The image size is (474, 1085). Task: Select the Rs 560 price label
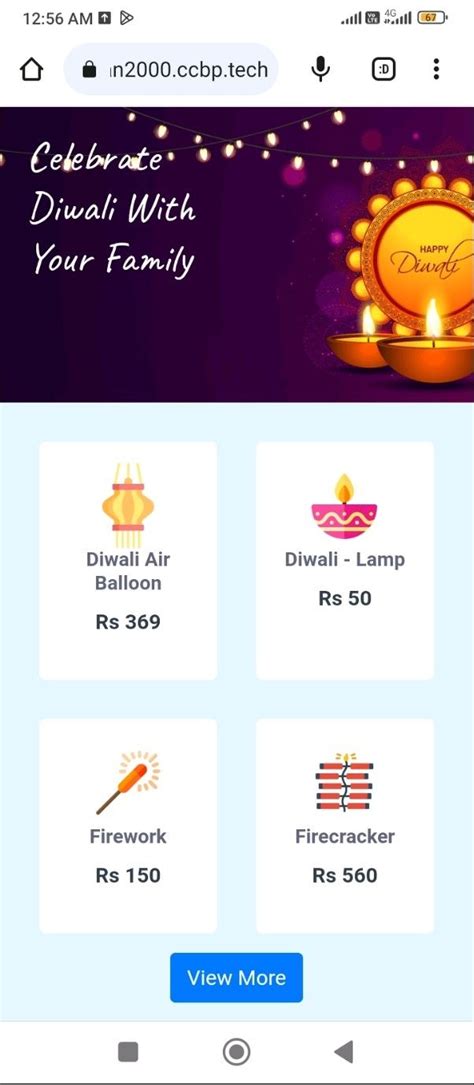click(x=345, y=875)
